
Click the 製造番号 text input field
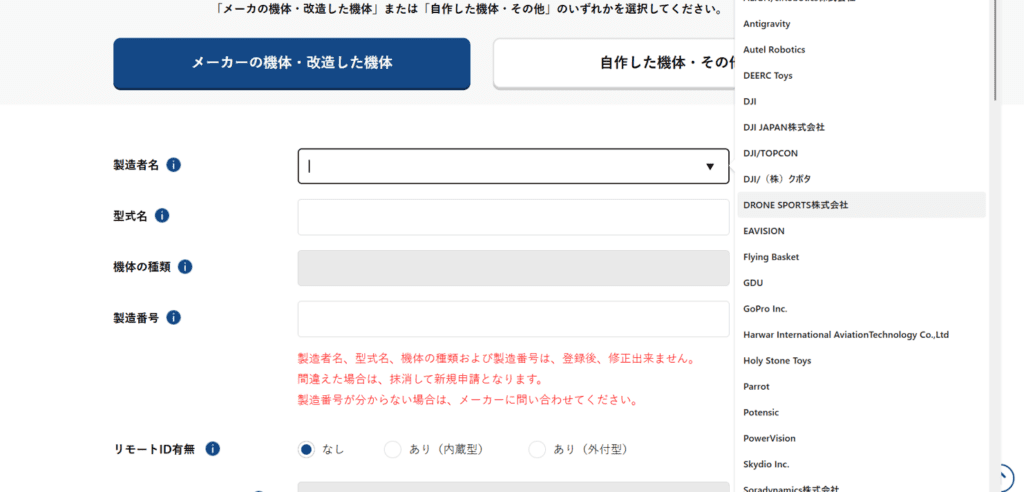tap(513, 319)
